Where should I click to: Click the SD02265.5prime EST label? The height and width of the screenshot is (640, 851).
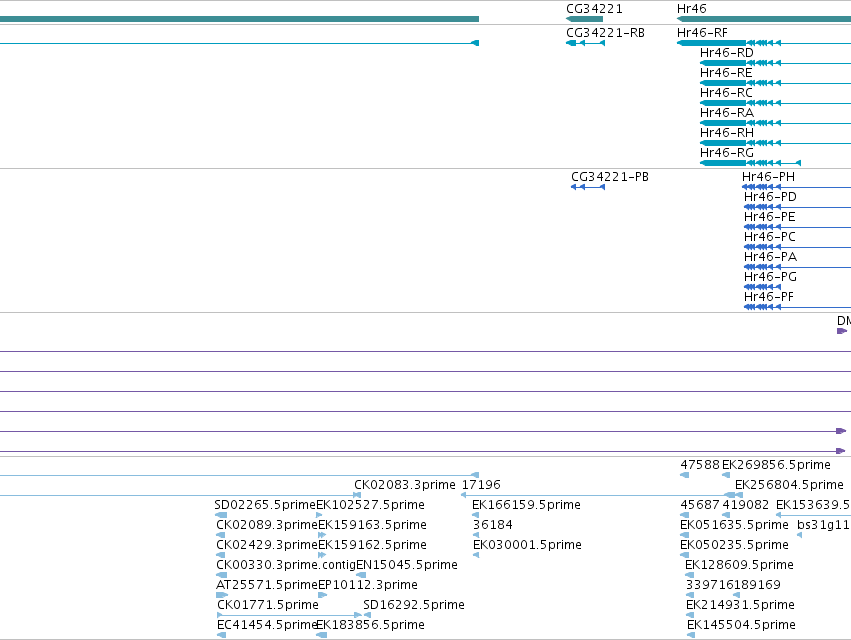(265, 505)
